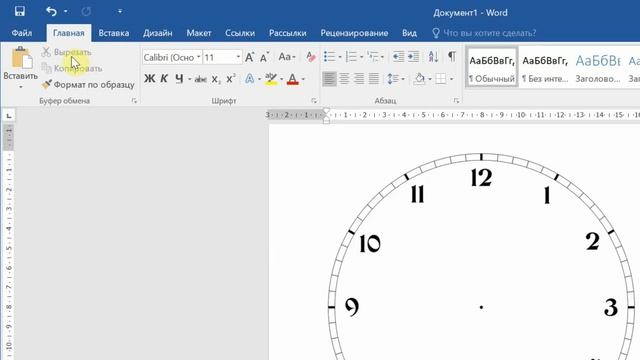This screenshot has height=360, width=640.
Task: Click the bulleted list icon
Action: (x=329, y=57)
